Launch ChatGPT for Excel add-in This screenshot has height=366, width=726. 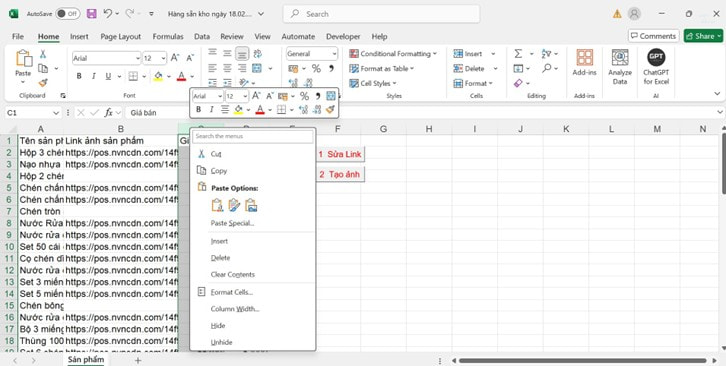click(656, 67)
